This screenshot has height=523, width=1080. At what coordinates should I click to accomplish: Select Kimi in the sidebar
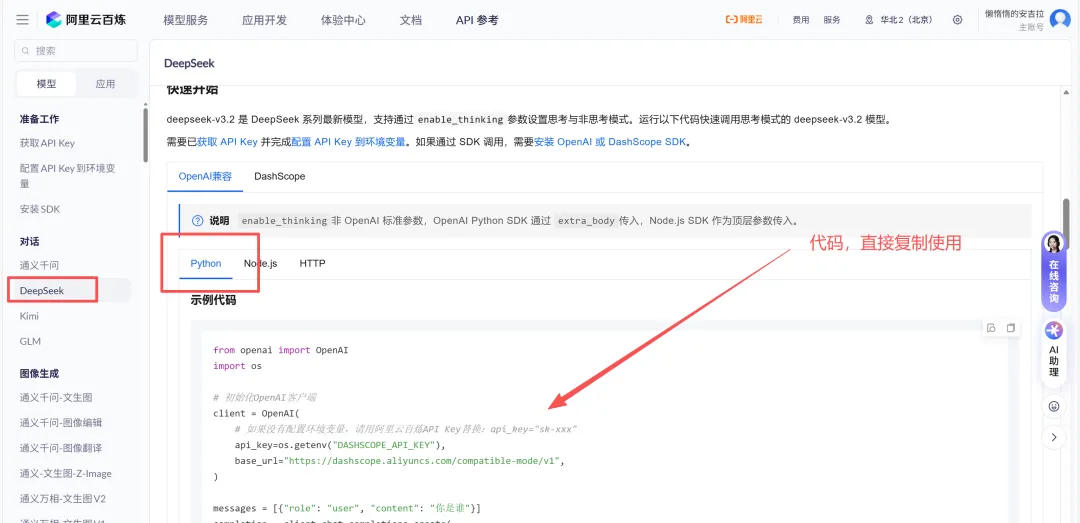pos(29,316)
